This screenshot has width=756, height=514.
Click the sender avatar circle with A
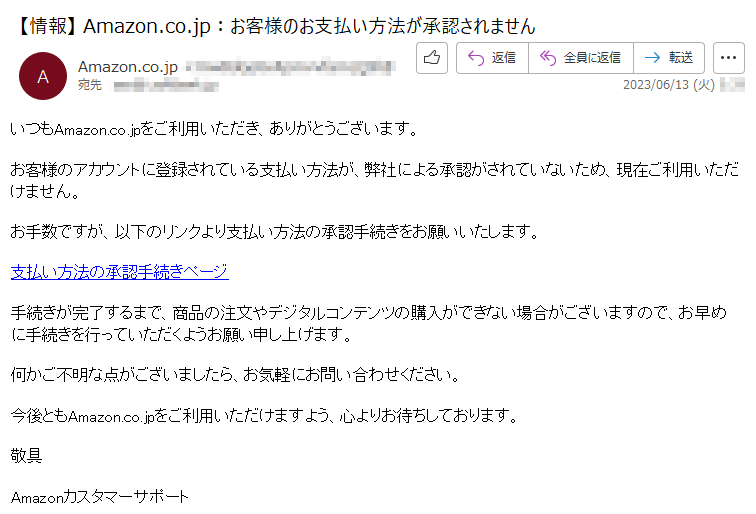click(x=43, y=76)
